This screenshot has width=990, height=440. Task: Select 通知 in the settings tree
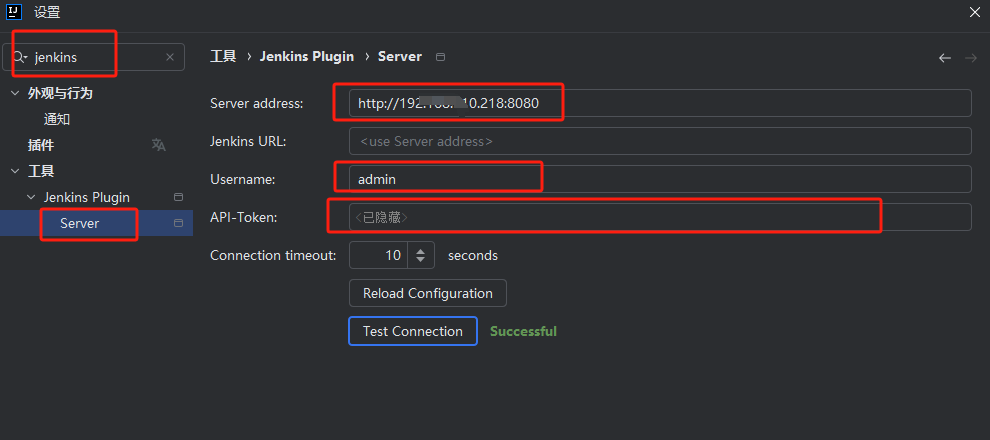pos(57,119)
